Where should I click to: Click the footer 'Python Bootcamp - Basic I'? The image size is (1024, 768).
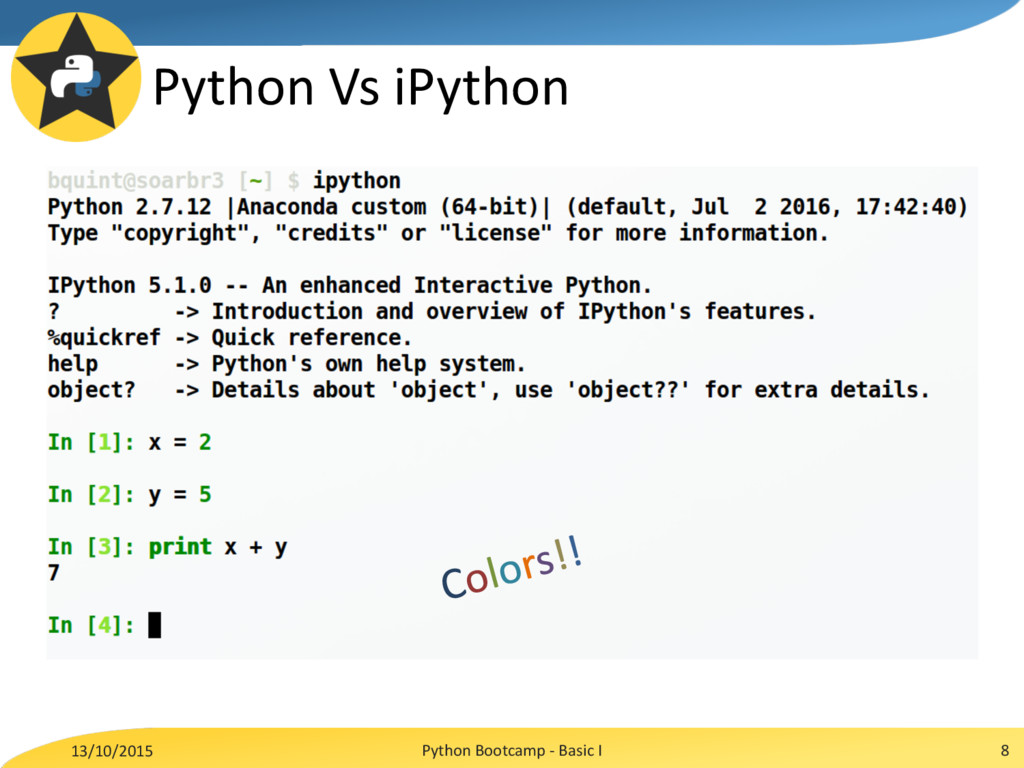511,750
